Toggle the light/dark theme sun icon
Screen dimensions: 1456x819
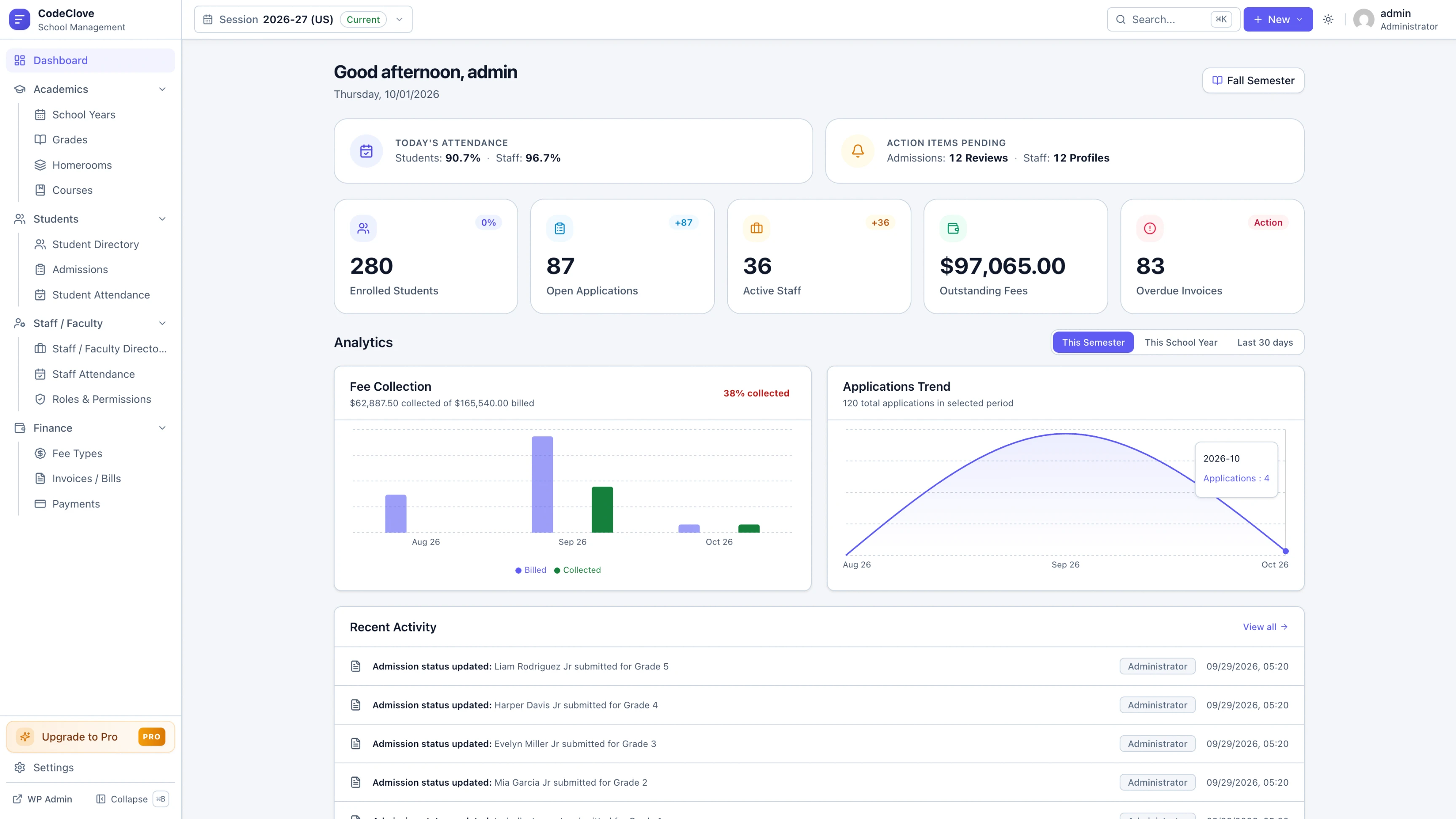pos(1328,19)
